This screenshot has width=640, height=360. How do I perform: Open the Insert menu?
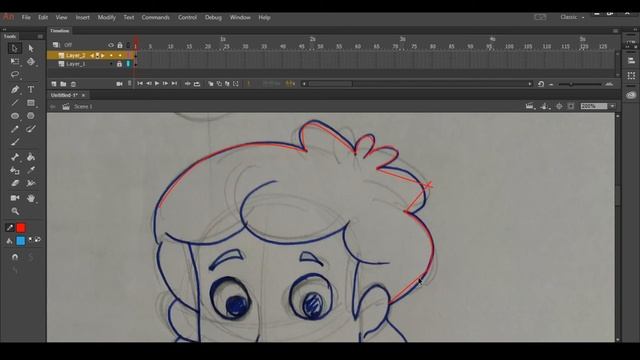pyautogui.click(x=82, y=18)
